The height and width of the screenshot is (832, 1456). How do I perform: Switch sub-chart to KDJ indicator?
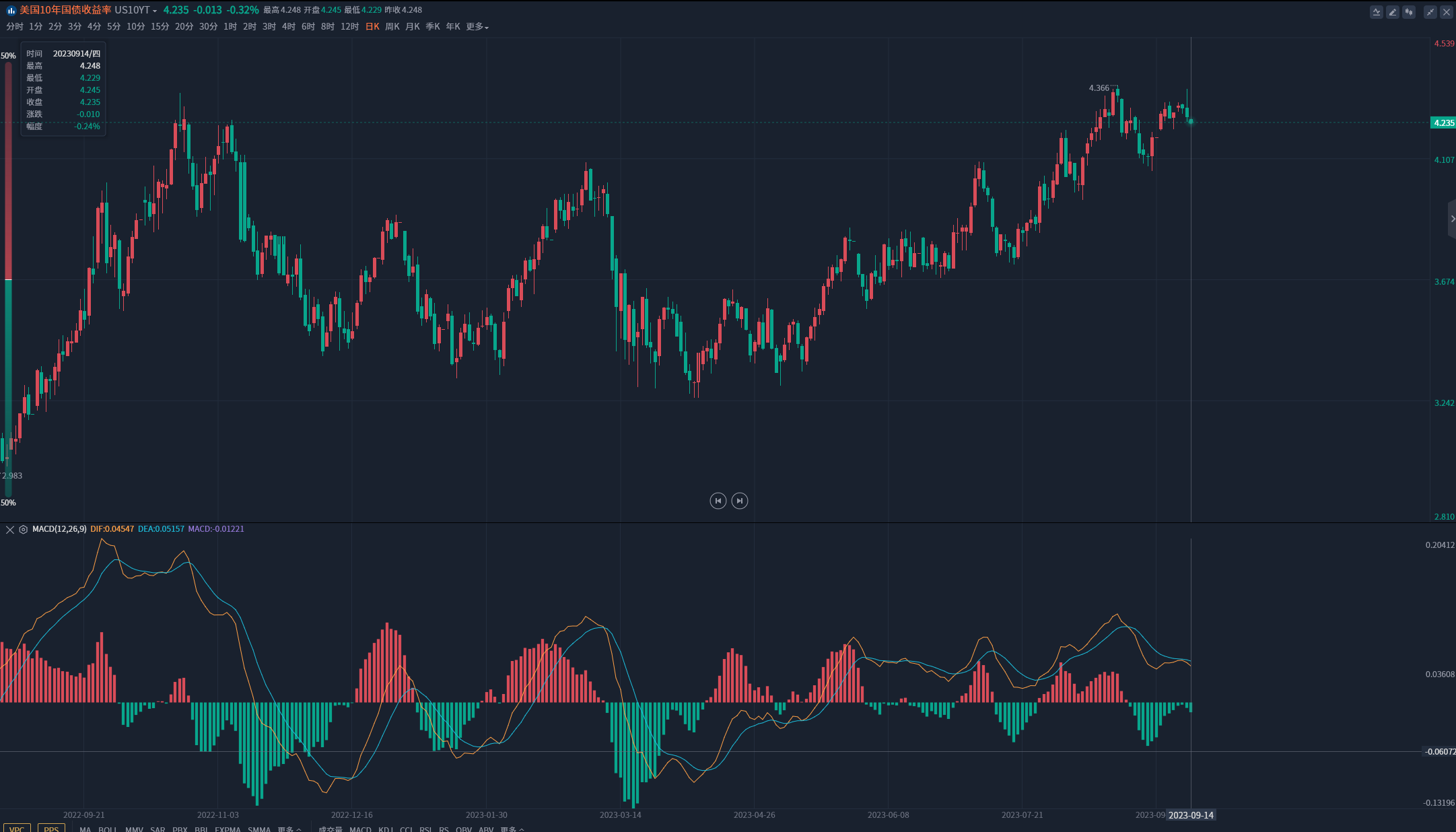click(386, 829)
